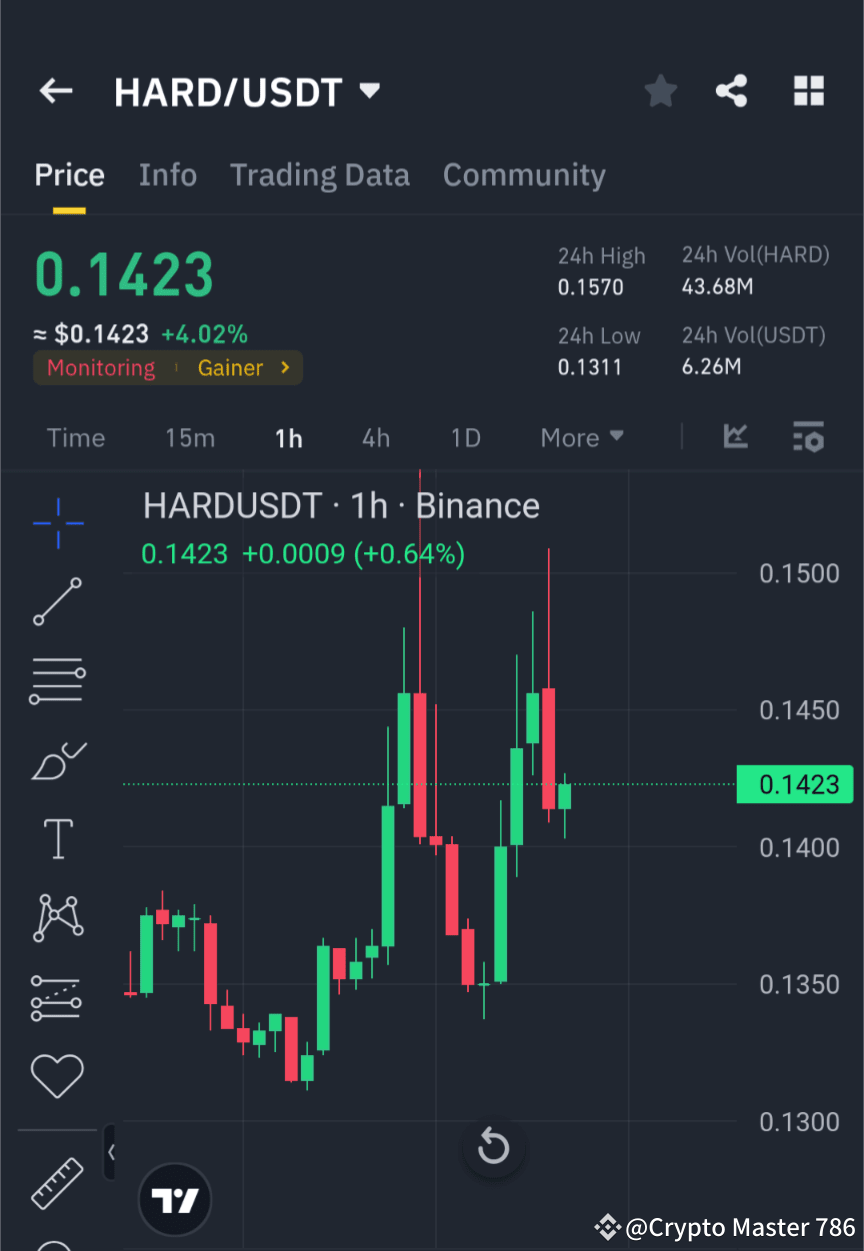Select the brush drawing tool
Screen dimensions: 864x1251
point(57,760)
